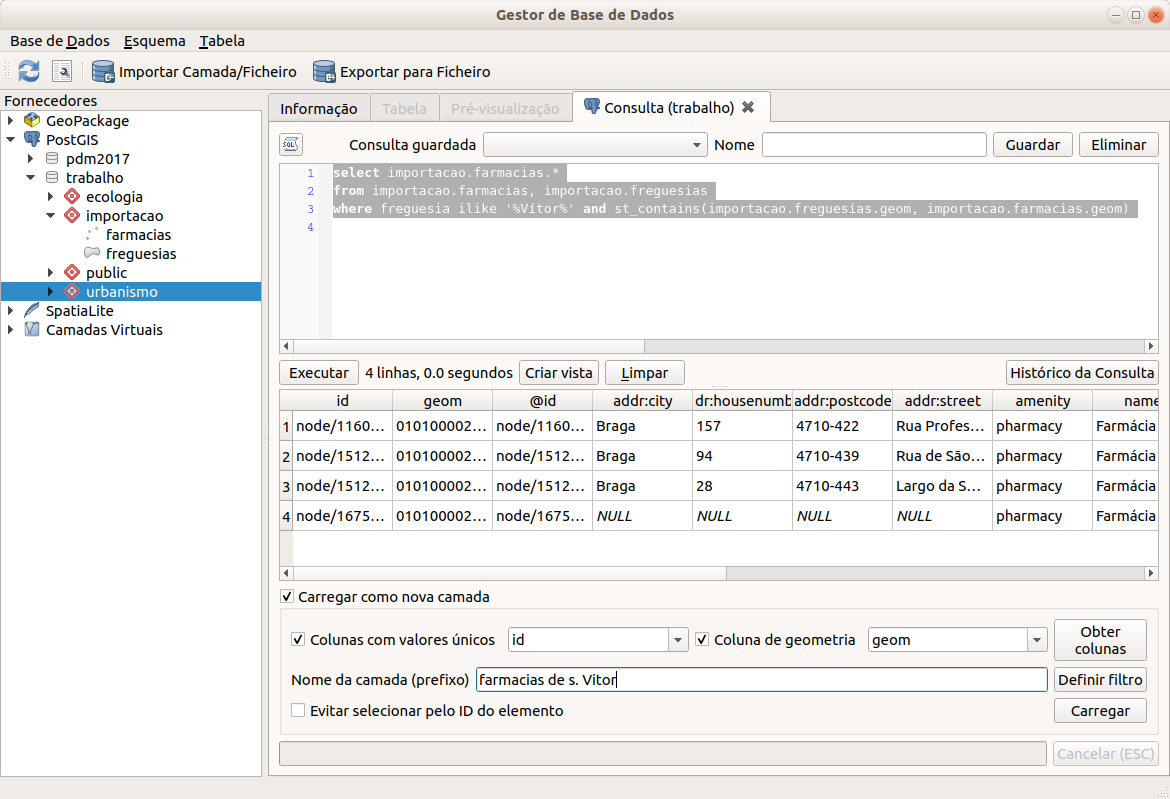Click the Refresh icon in toolbar
Image resolution: width=1170 pixels, height=799 pixels.
pyautogui.click(x=29, y=71)
